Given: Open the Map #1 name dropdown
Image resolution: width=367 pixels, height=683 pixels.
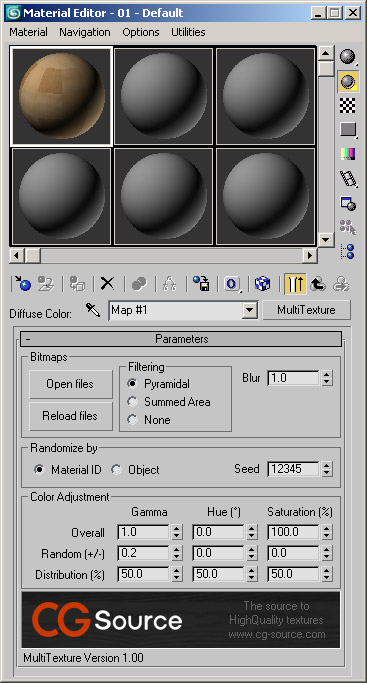Looking at the screenshot, I should [249, 311].
